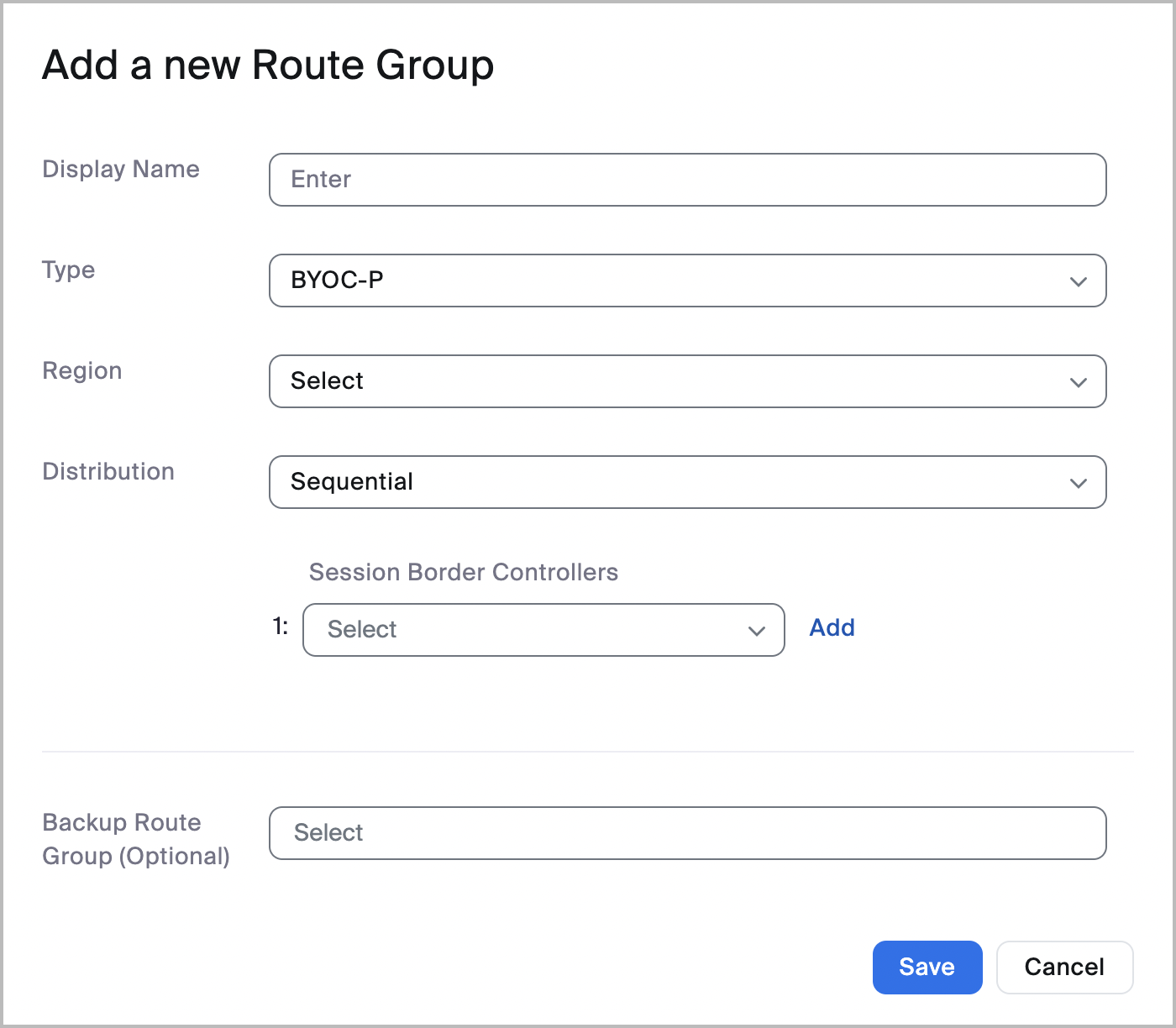The height and width of the screenshot is (1028, 1176).
Task: Click the chevron arrow in Region field
Action: (1079, 382)
